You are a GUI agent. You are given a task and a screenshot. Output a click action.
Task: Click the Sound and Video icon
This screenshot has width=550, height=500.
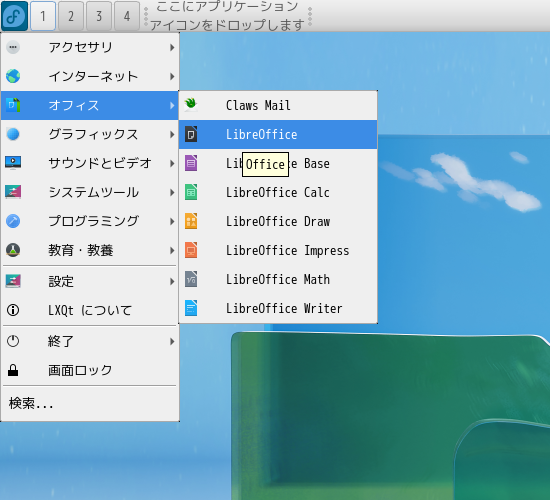click(13, 163)
